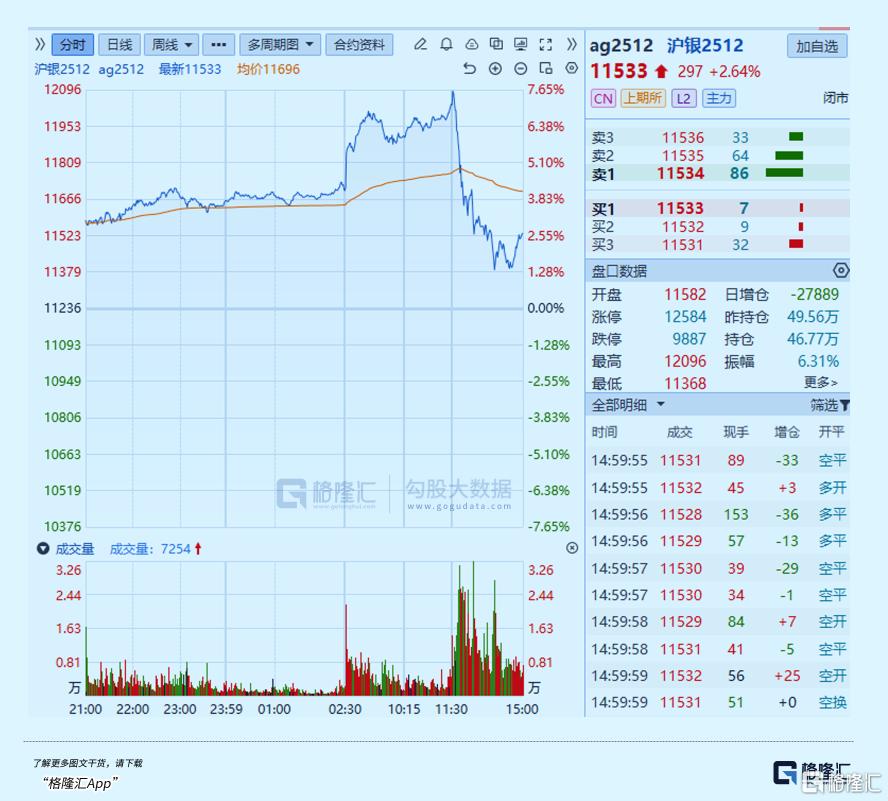
Task: Click the price change +2.64% text
Action: coord(735,72)
